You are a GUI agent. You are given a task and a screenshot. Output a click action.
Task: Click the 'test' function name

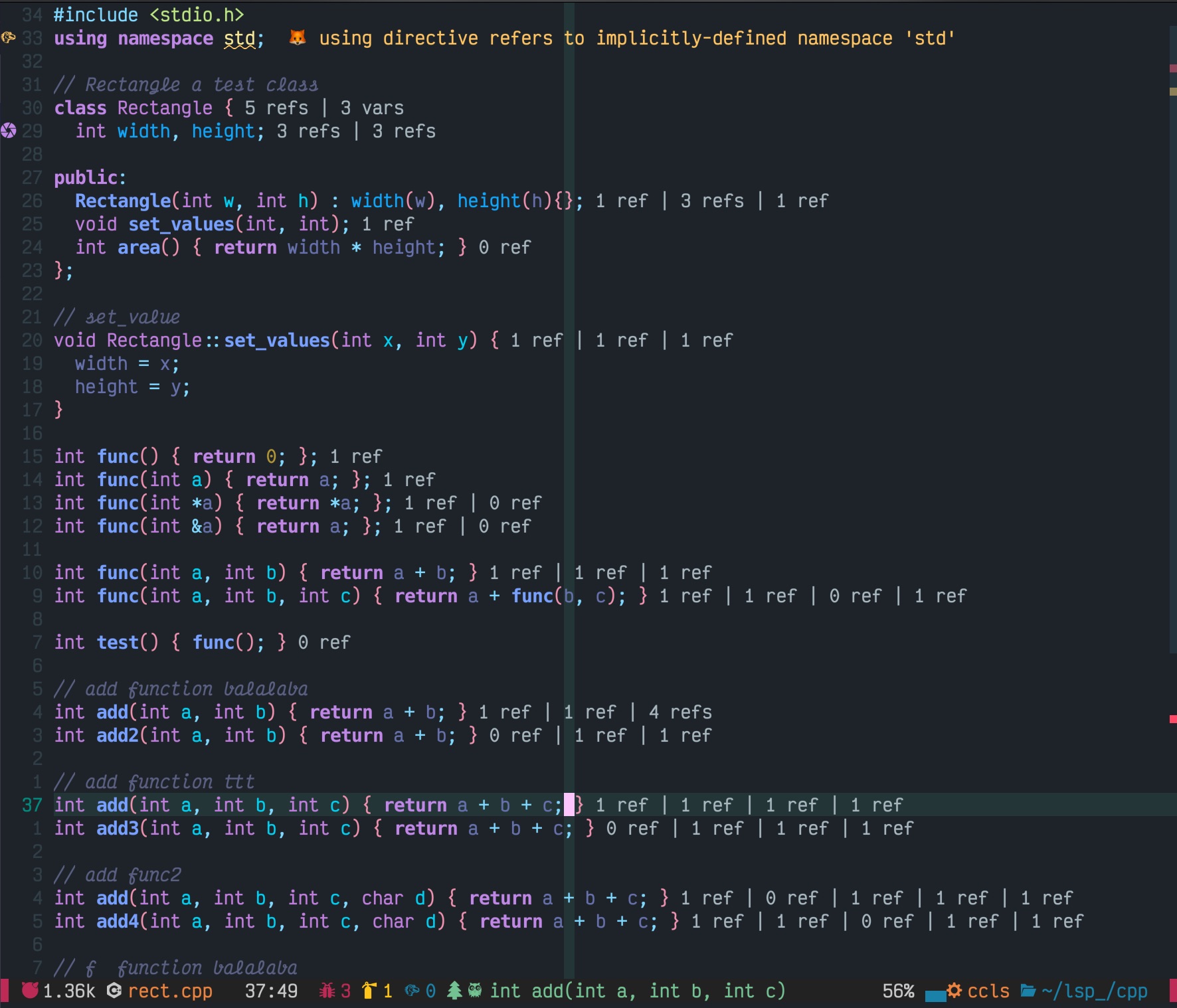click(117, 642)
